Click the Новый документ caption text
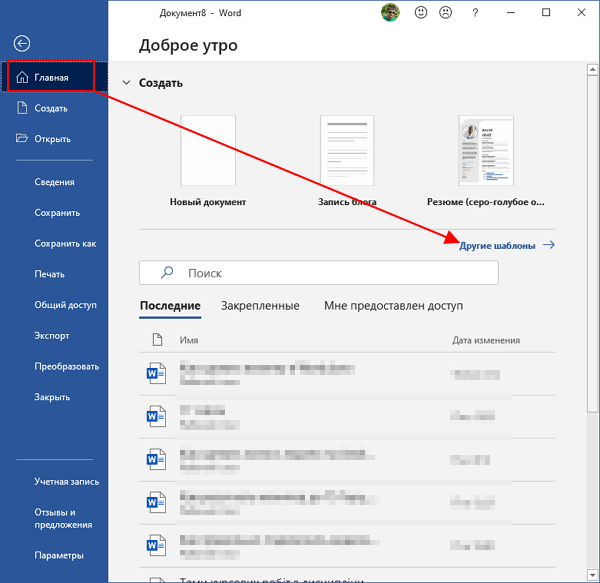The width and height of the screenshot is (600, 583). [208, 202]
